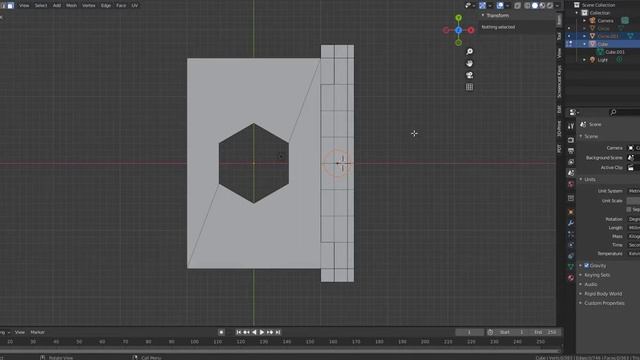Screen dimensions: 640x360
Task: Click the blue Z axis on navigation gizmo
Action: tap(458, 30)
